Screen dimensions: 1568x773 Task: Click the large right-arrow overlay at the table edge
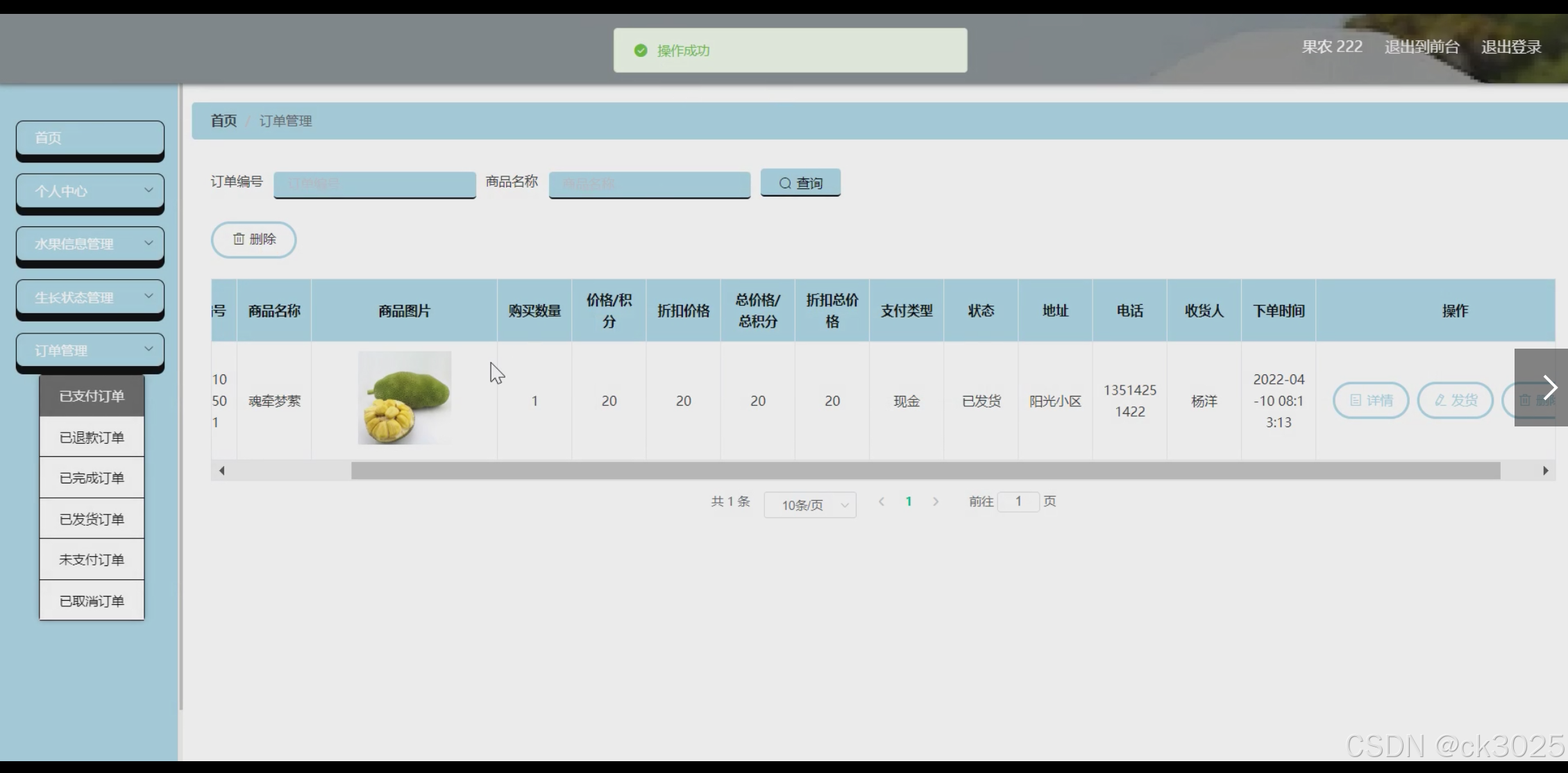point(1549,388)
